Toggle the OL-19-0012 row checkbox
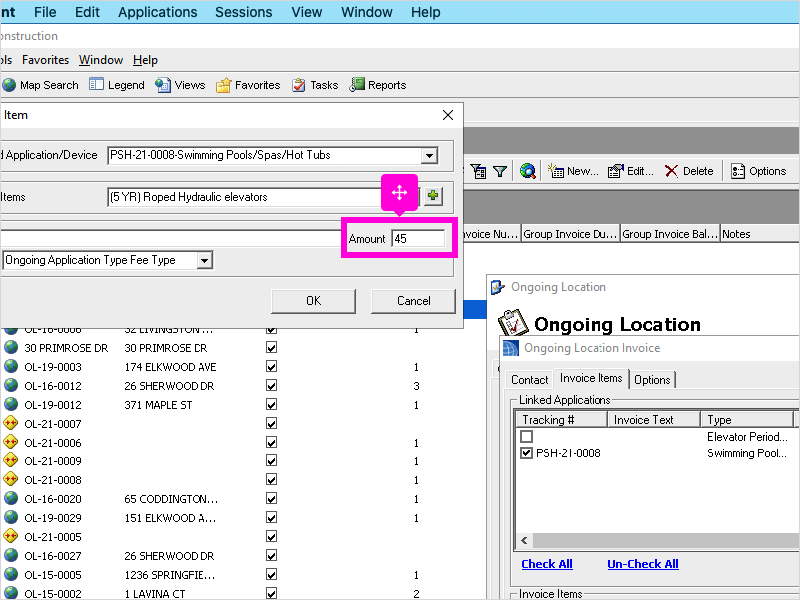 (x=271, y=404)
